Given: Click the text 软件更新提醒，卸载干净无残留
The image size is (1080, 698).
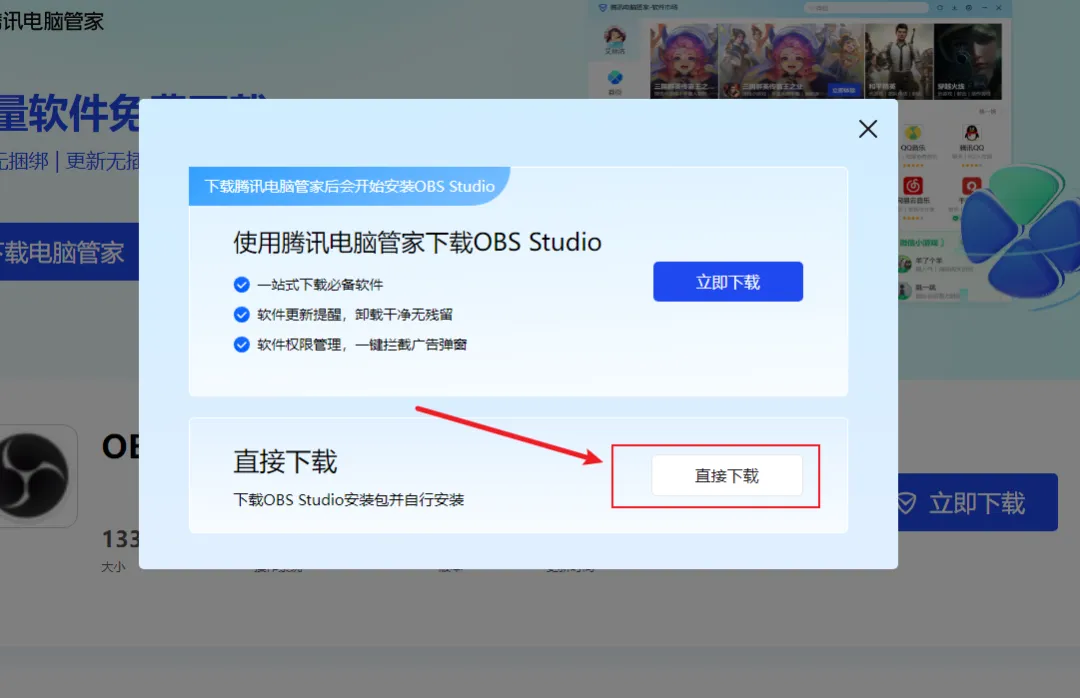Looking at the screenshot, I should [x=355, y=315].
